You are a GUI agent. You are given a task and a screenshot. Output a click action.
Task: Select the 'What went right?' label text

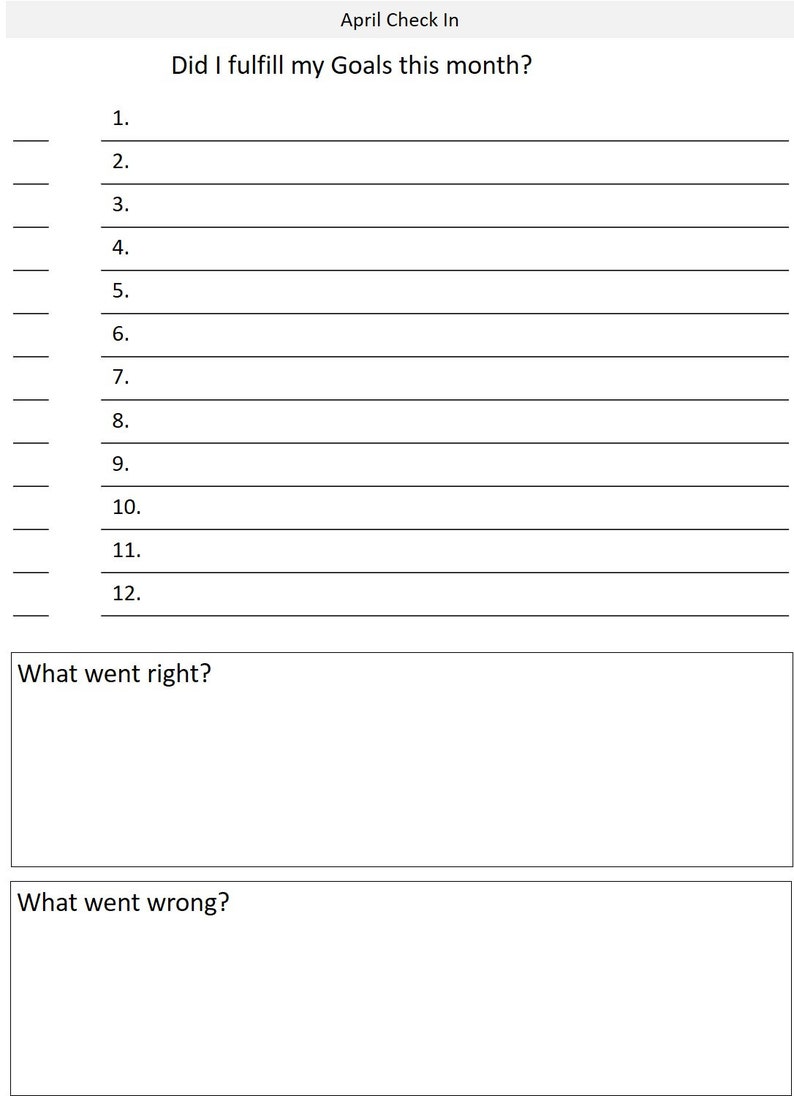coord(114,674)
